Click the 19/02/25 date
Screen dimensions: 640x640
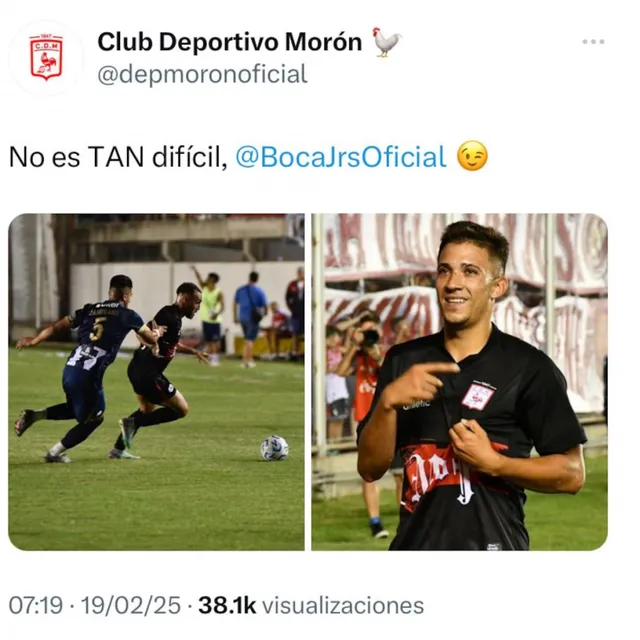[x=131, y=605]
